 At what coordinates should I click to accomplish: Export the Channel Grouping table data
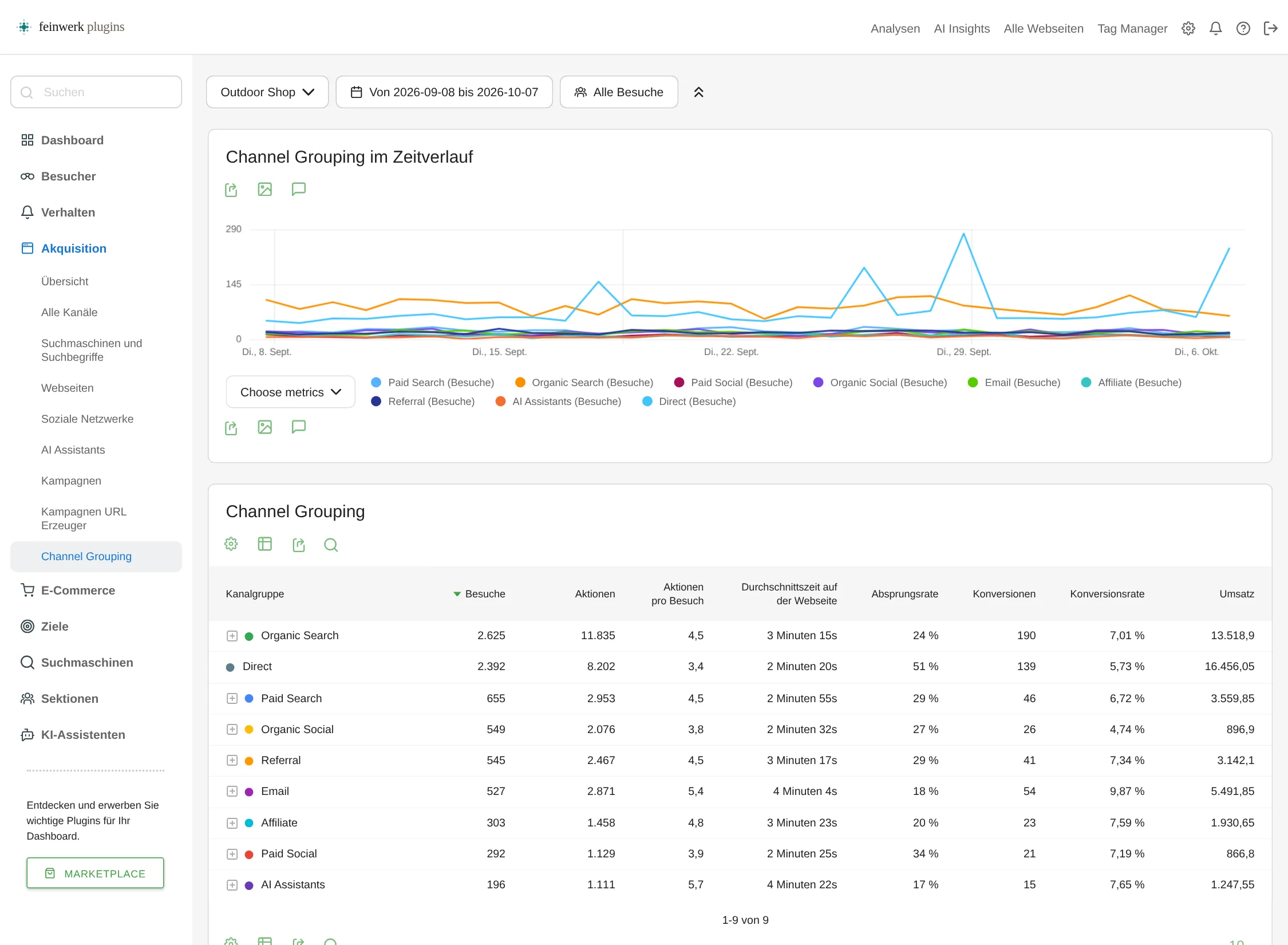pos(299,544)
